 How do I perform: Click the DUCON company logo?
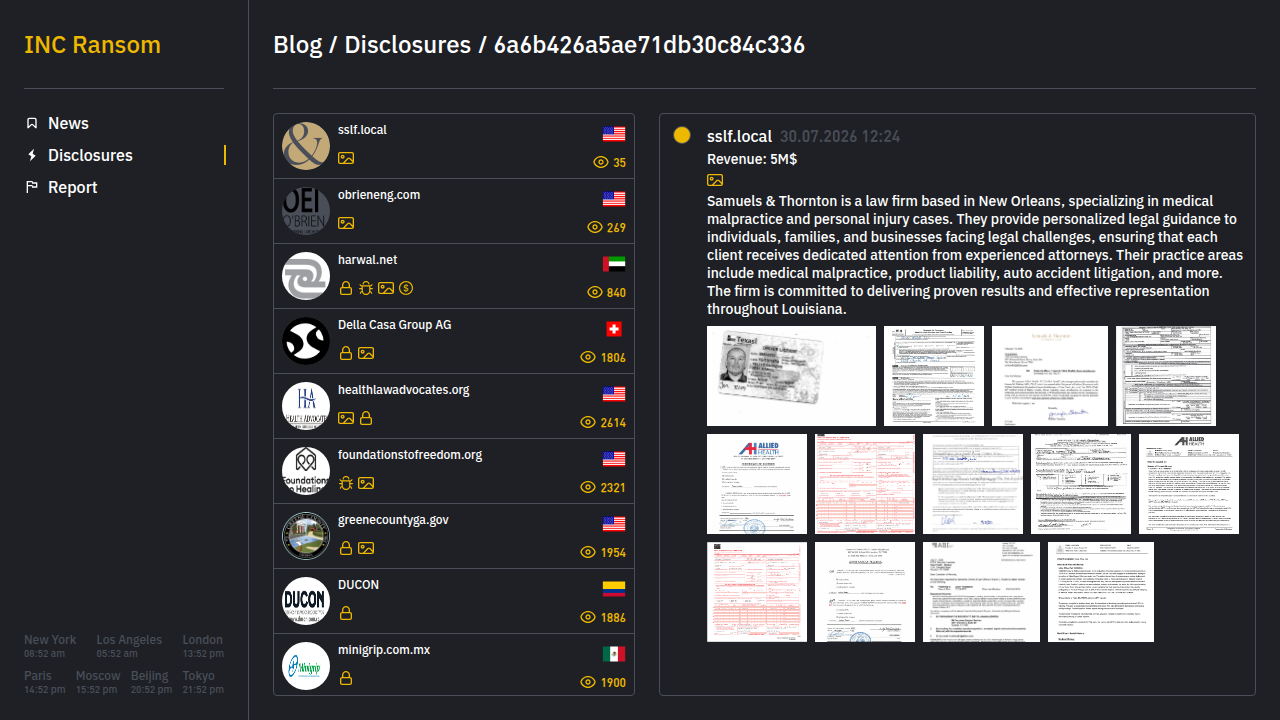coord(306,601)
